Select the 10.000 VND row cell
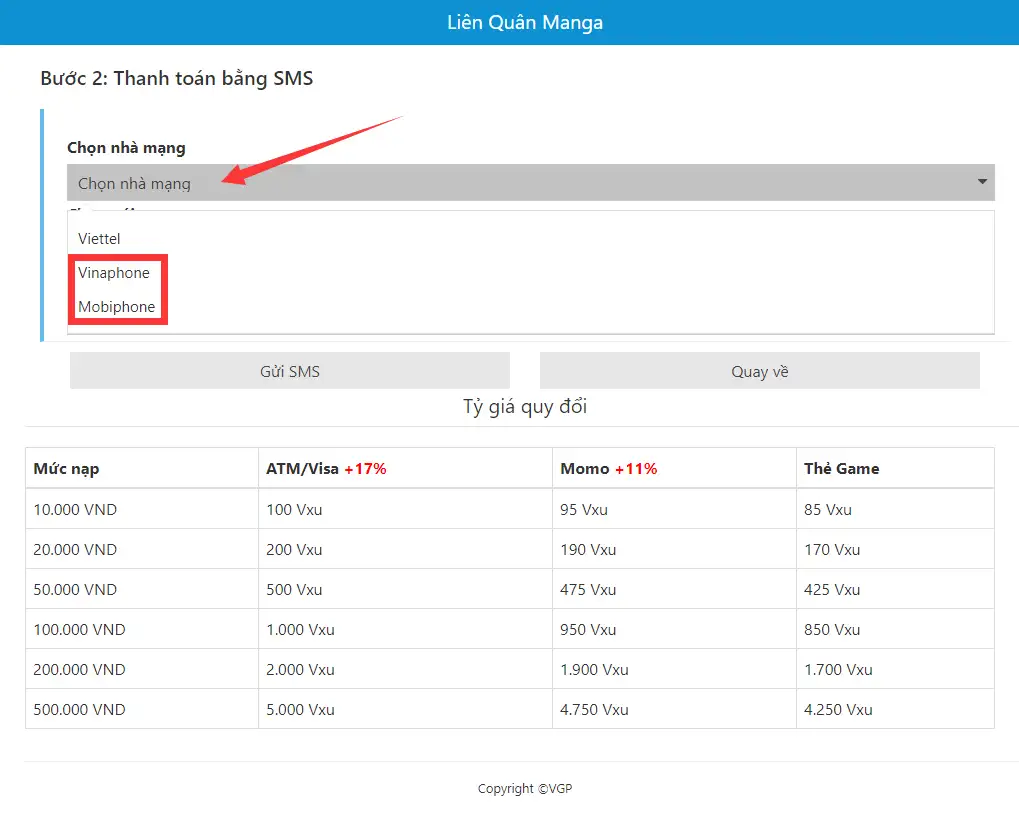 (x=142, y=509)
